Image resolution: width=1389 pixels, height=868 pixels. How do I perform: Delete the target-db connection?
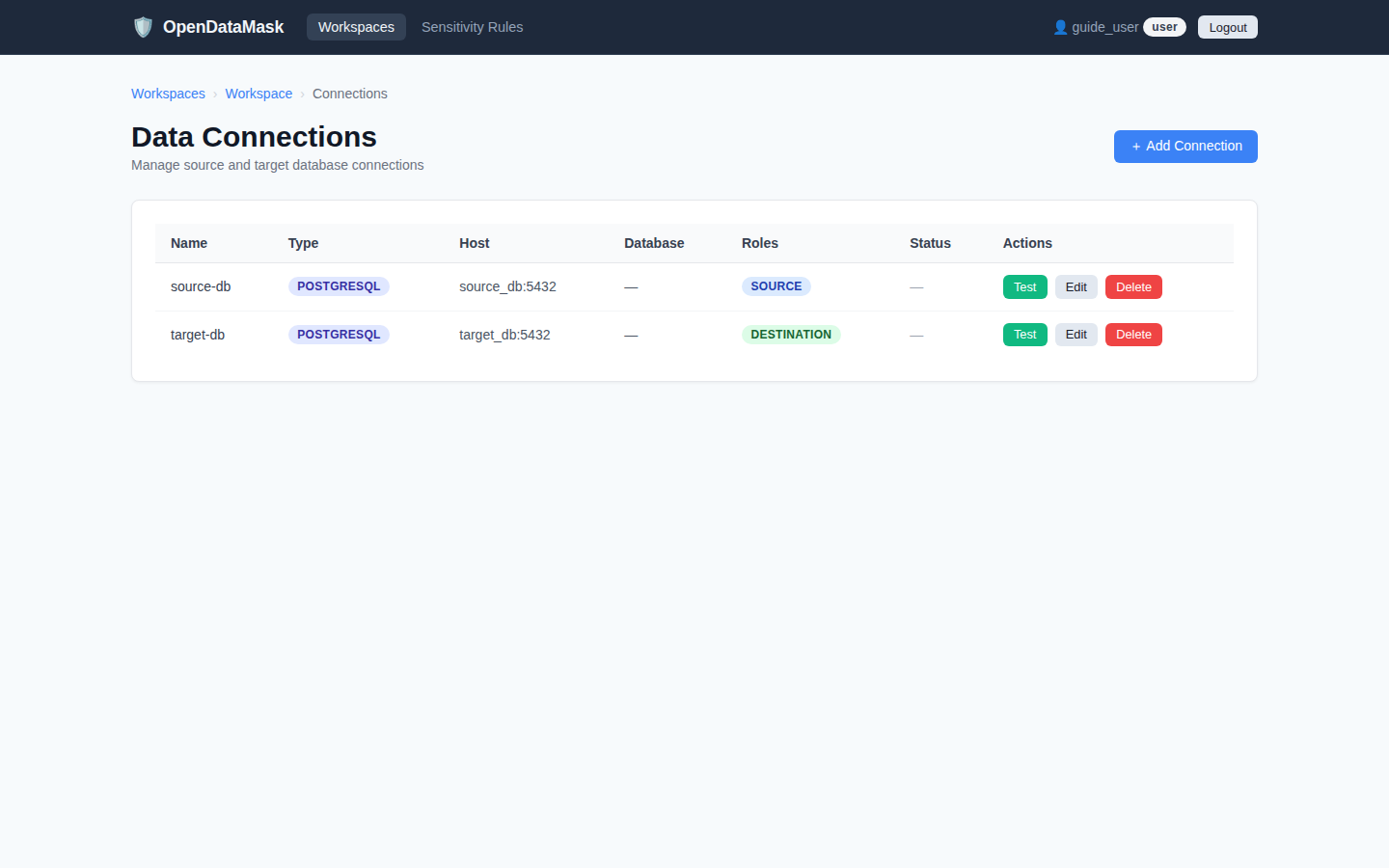(x=1133, y=335)
